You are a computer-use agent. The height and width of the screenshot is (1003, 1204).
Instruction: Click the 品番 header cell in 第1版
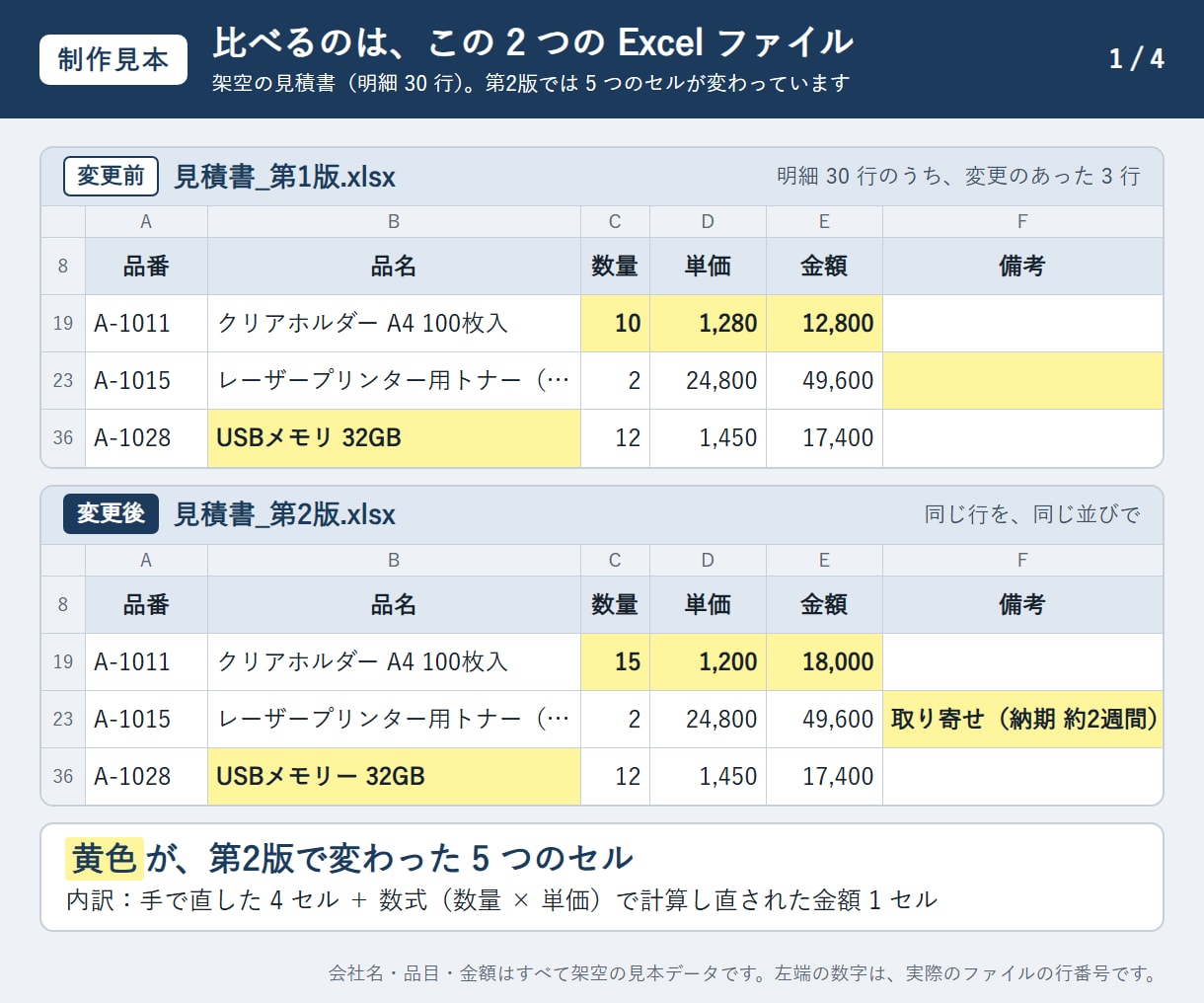tap(146, 267)
